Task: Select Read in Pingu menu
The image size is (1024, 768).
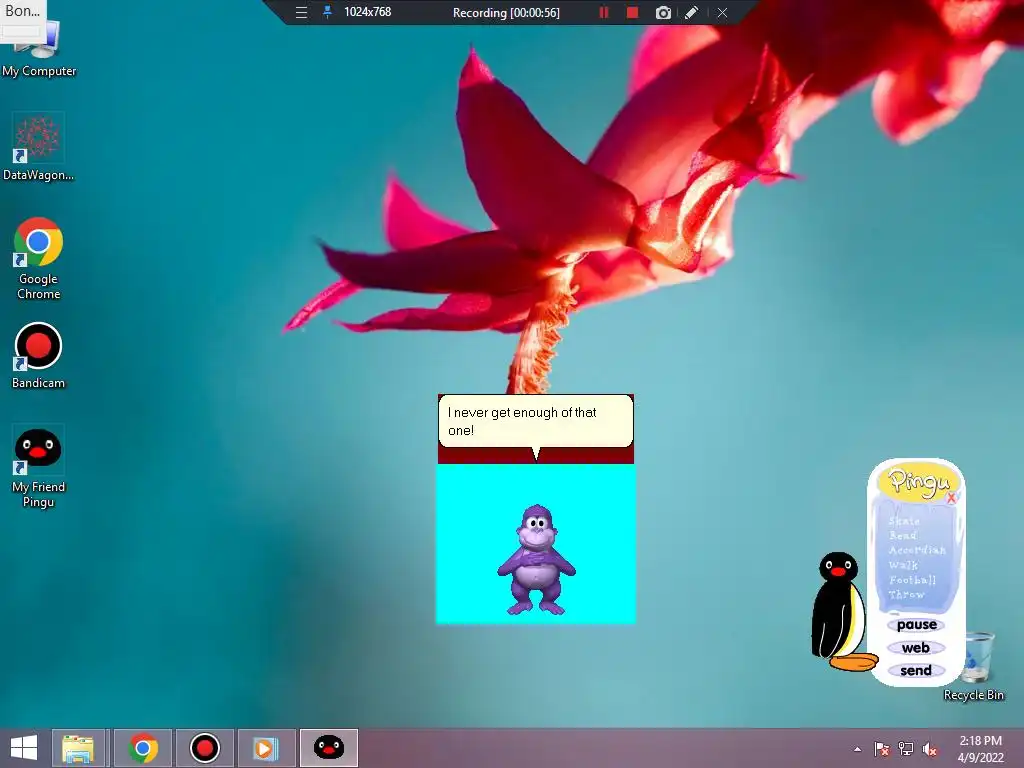Action: tap(903, 535)
